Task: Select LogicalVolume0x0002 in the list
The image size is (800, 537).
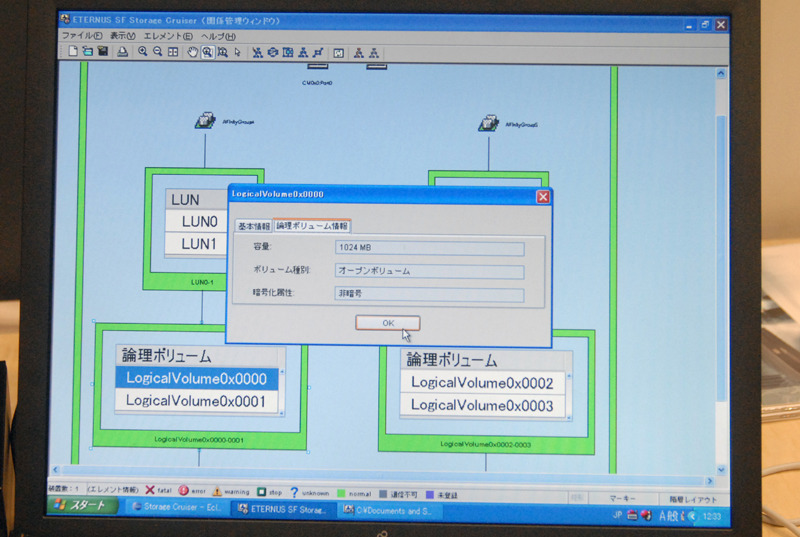Action: [482, 383]
